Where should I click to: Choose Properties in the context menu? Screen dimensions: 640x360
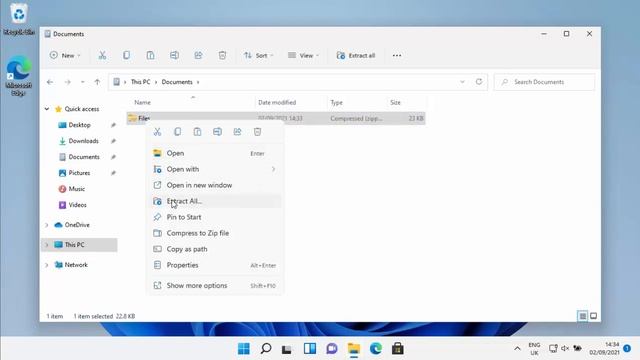215,265
